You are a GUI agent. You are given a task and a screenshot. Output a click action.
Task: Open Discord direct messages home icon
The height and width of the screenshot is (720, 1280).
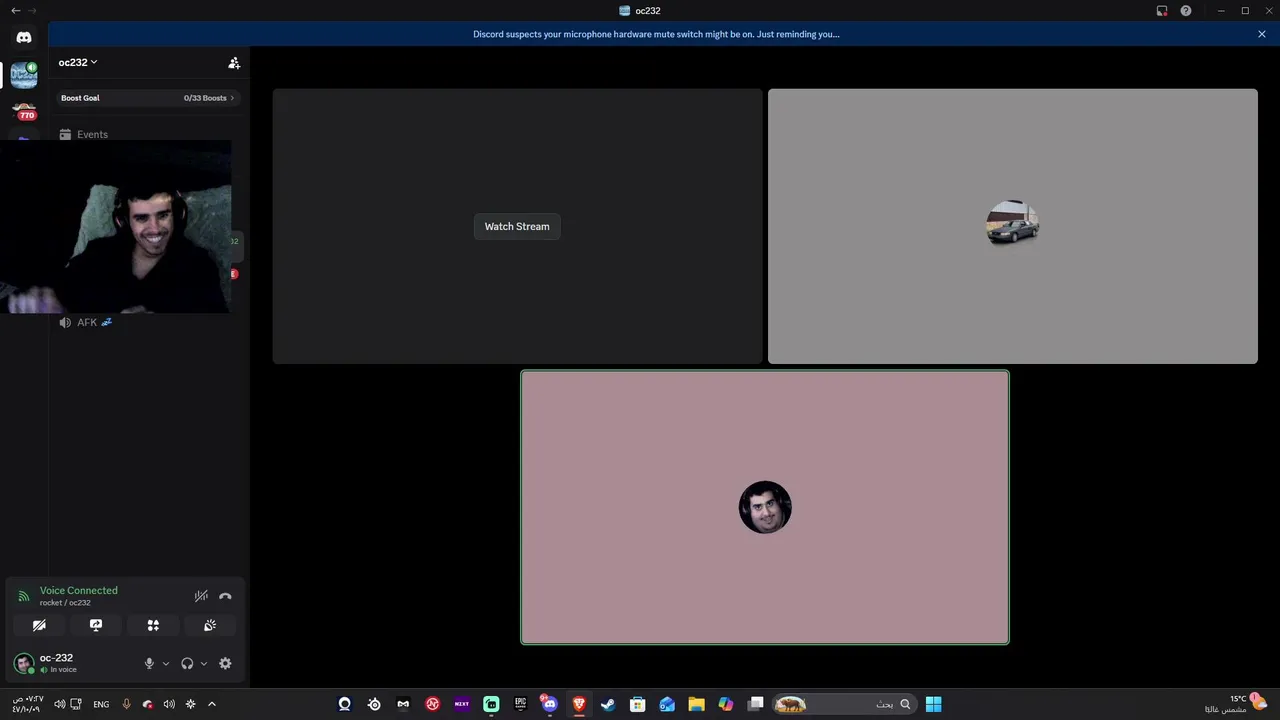(x=24, y=38)
